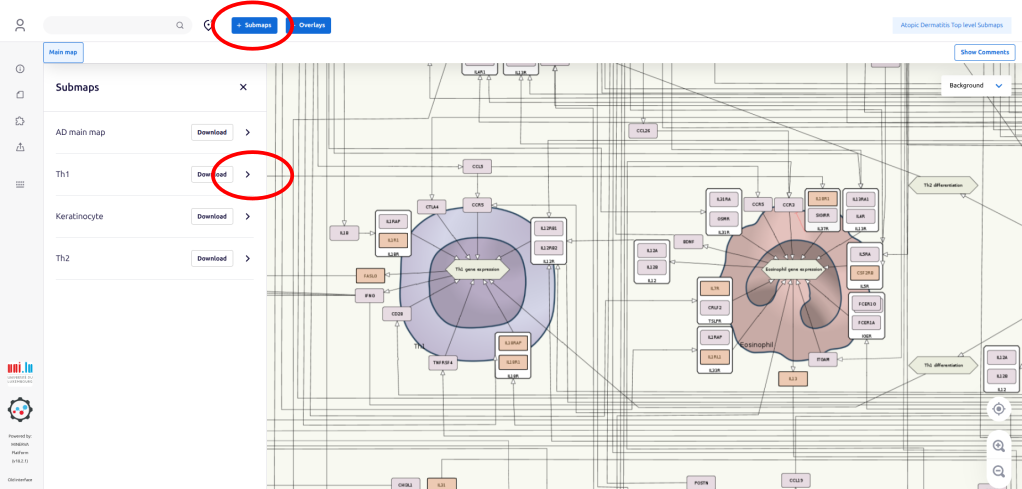Click the Show Comments button
Image resolution: width=1022 pixels, height=489 pixels.
click(984, 52)
